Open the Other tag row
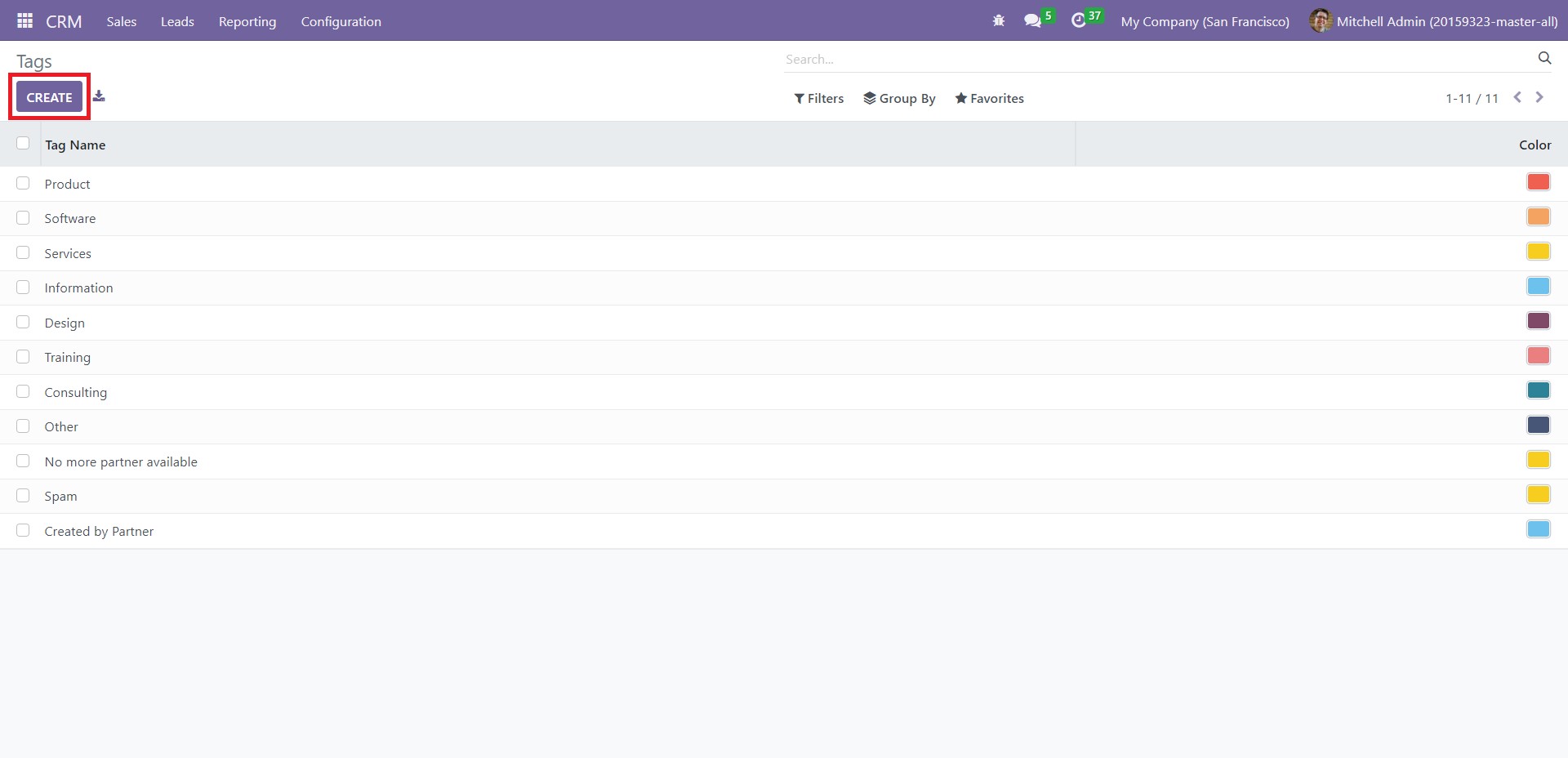The image size is (1568, 758). coord(784,426)
